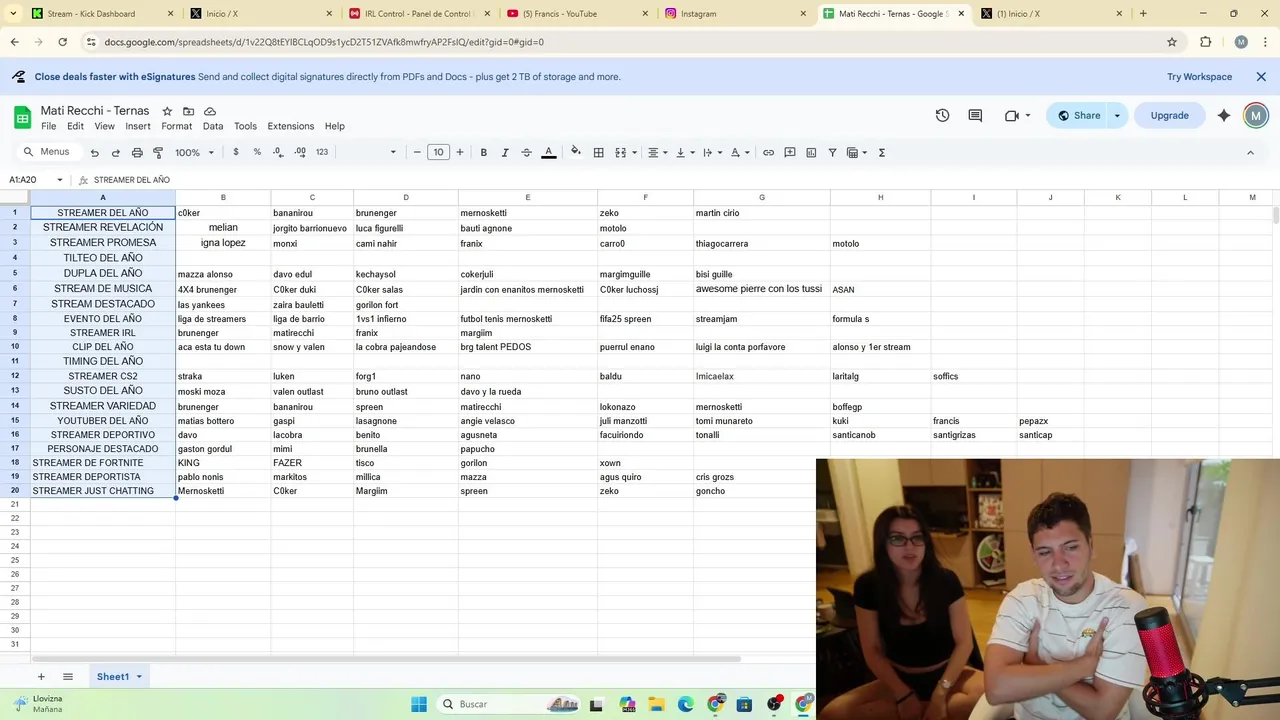This screenshot has width=1280, height=720.
Task: Click the browser address bar
Action: 620,42
